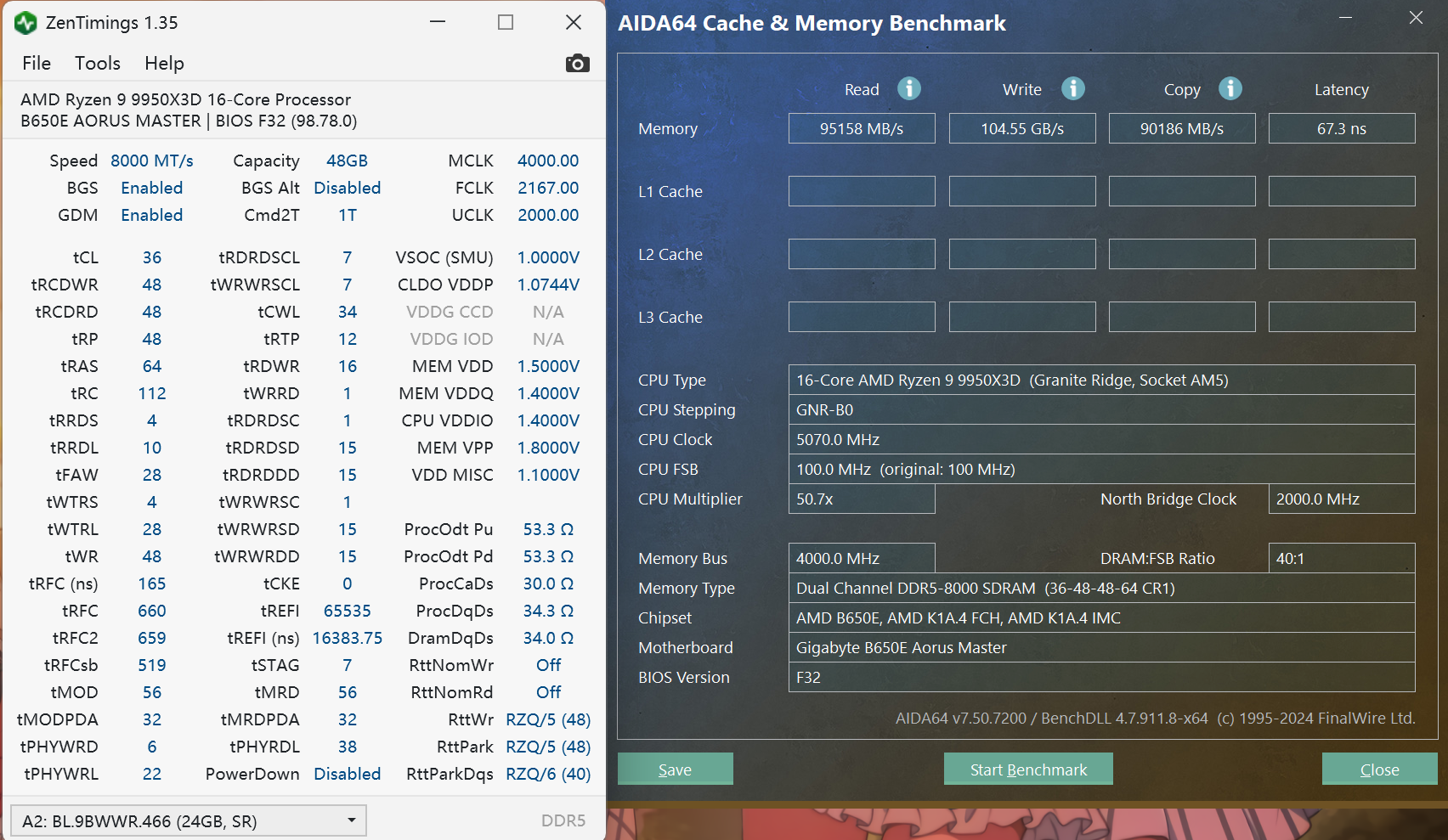Click the Memory Latency result box
The width and height of the screenshot is (1448, 840).
click(1341, 129)
